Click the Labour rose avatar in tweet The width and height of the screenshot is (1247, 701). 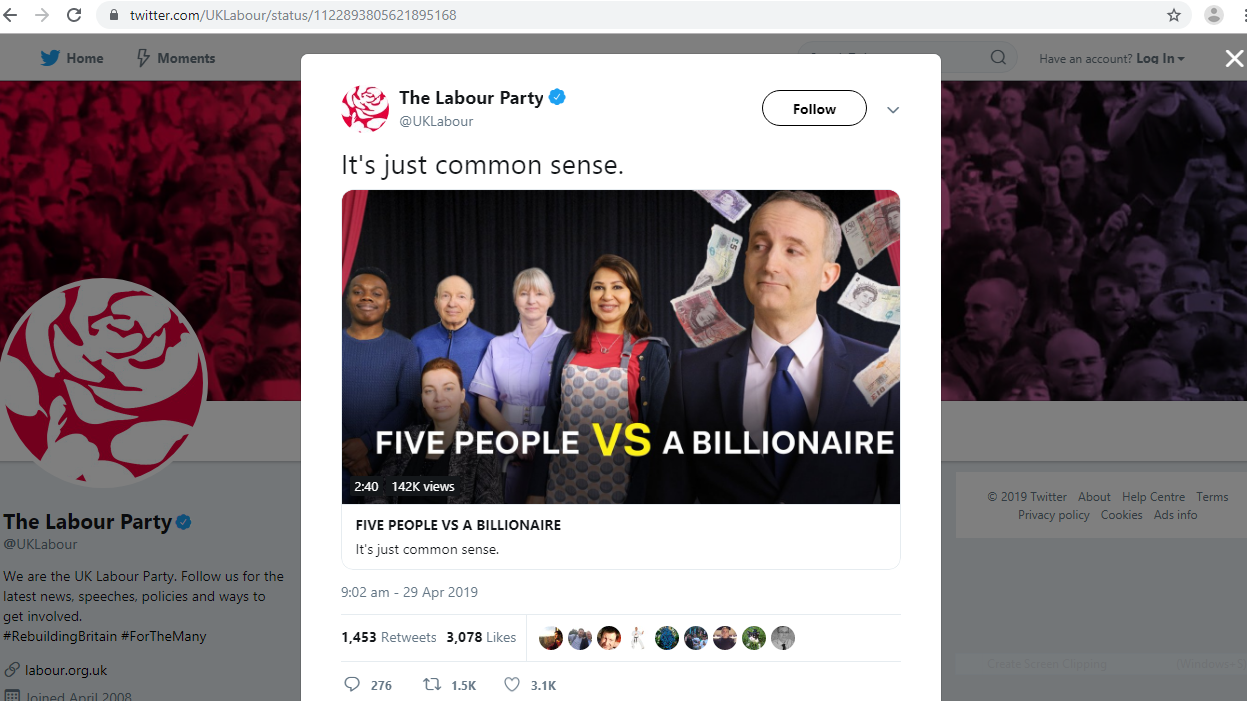(365, 108)
